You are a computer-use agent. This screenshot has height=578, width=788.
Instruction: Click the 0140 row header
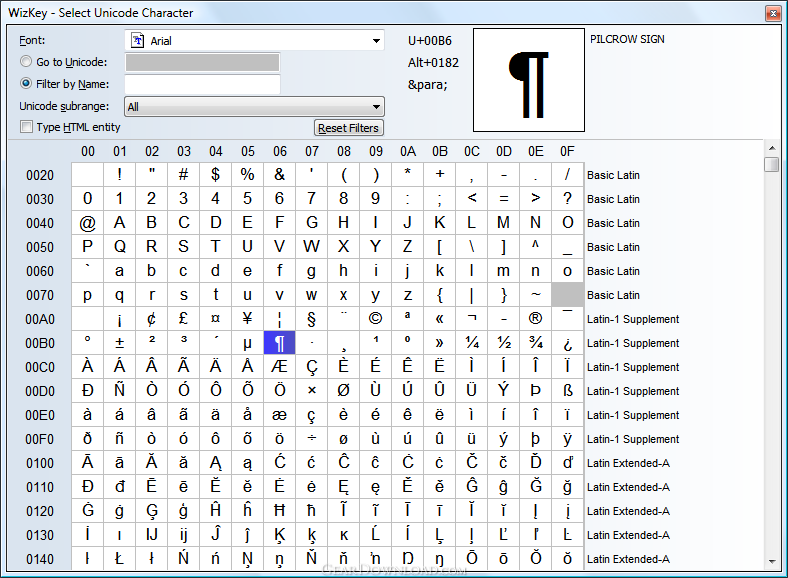click(x=40, y=559)
